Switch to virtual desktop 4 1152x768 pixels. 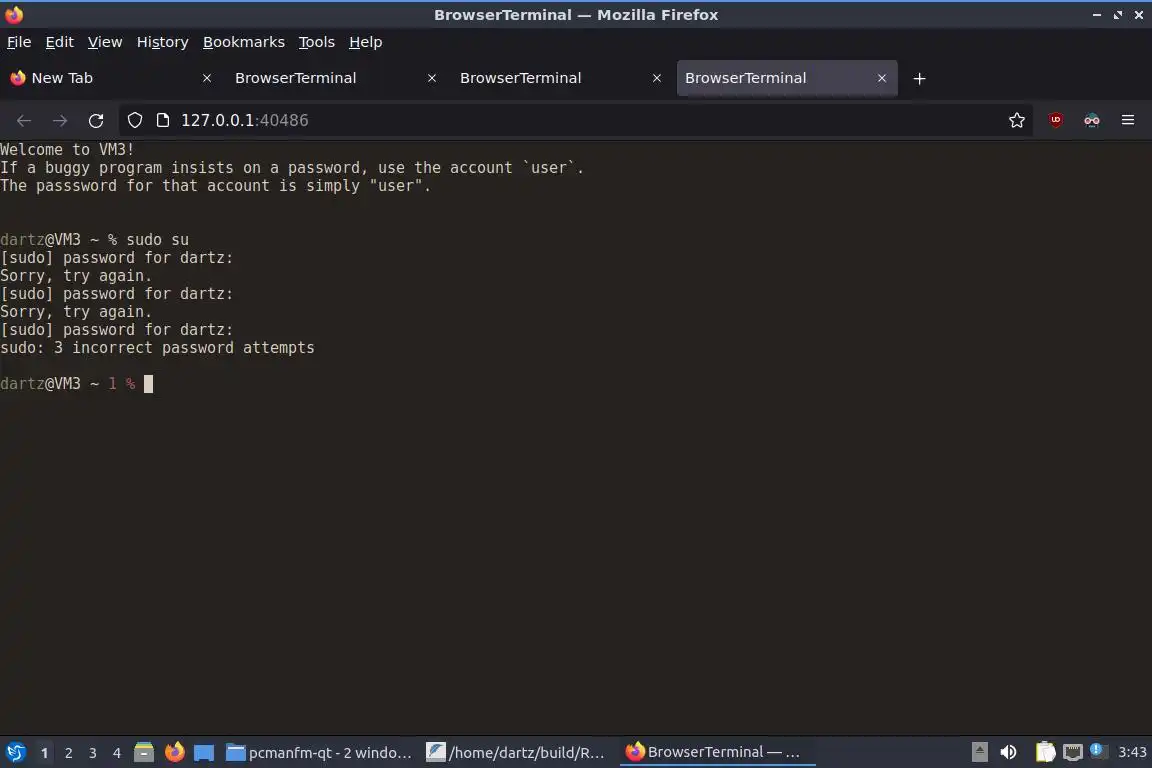[x=117, y=753]
